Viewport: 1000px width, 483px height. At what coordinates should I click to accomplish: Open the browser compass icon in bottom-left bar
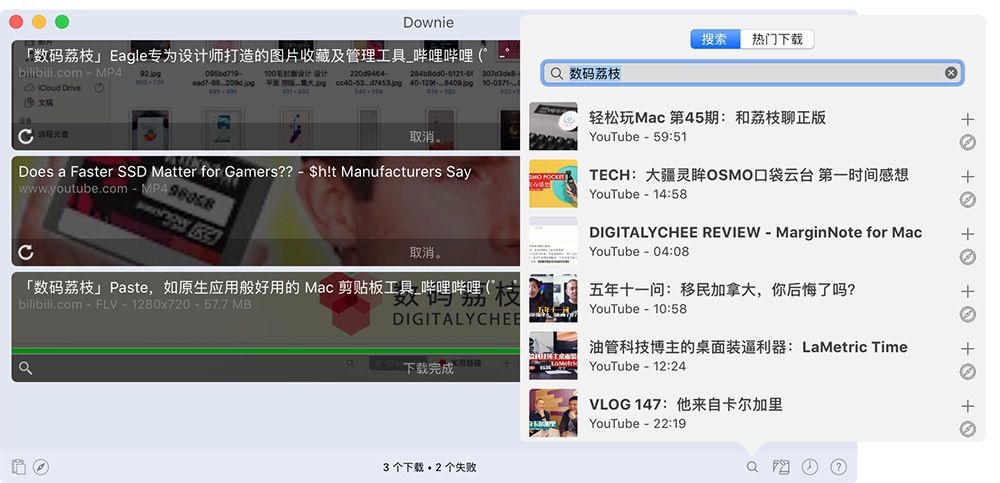coord(41,467)
